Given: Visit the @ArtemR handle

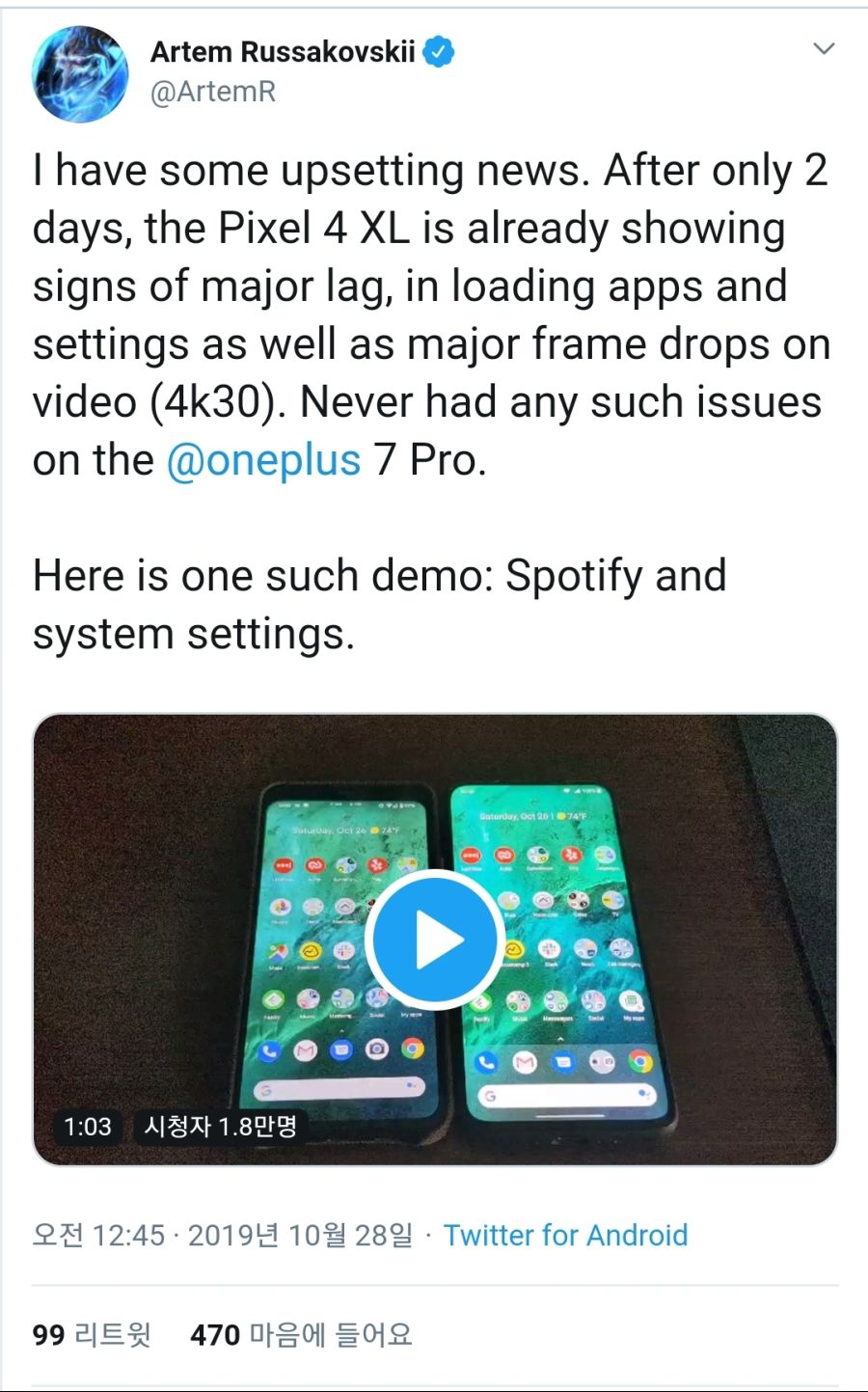Looking at the screenshot, I should click(x=213, y=92).
